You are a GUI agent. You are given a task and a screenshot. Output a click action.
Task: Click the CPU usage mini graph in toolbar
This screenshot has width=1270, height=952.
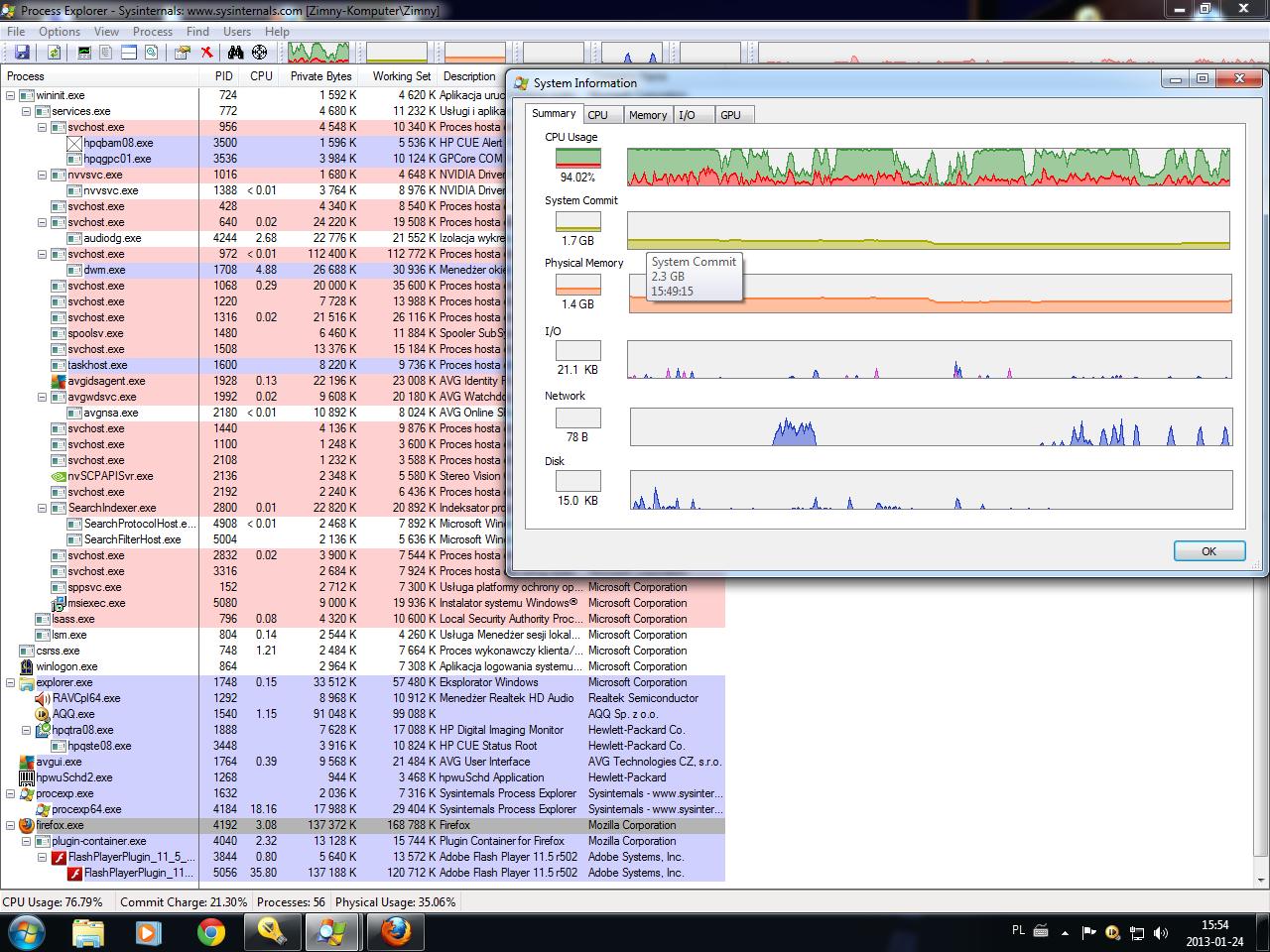click(318, 53)
